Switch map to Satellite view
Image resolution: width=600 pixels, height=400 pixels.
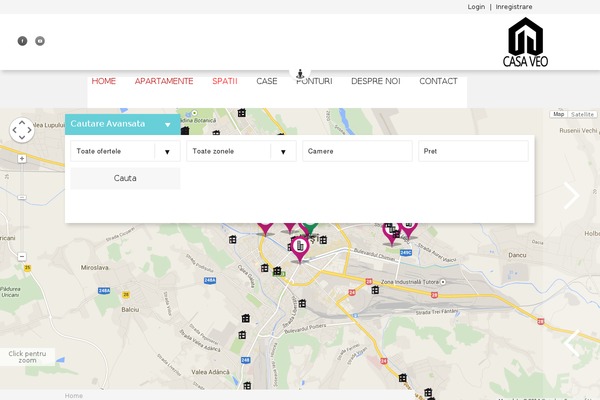tap(582, 114)
